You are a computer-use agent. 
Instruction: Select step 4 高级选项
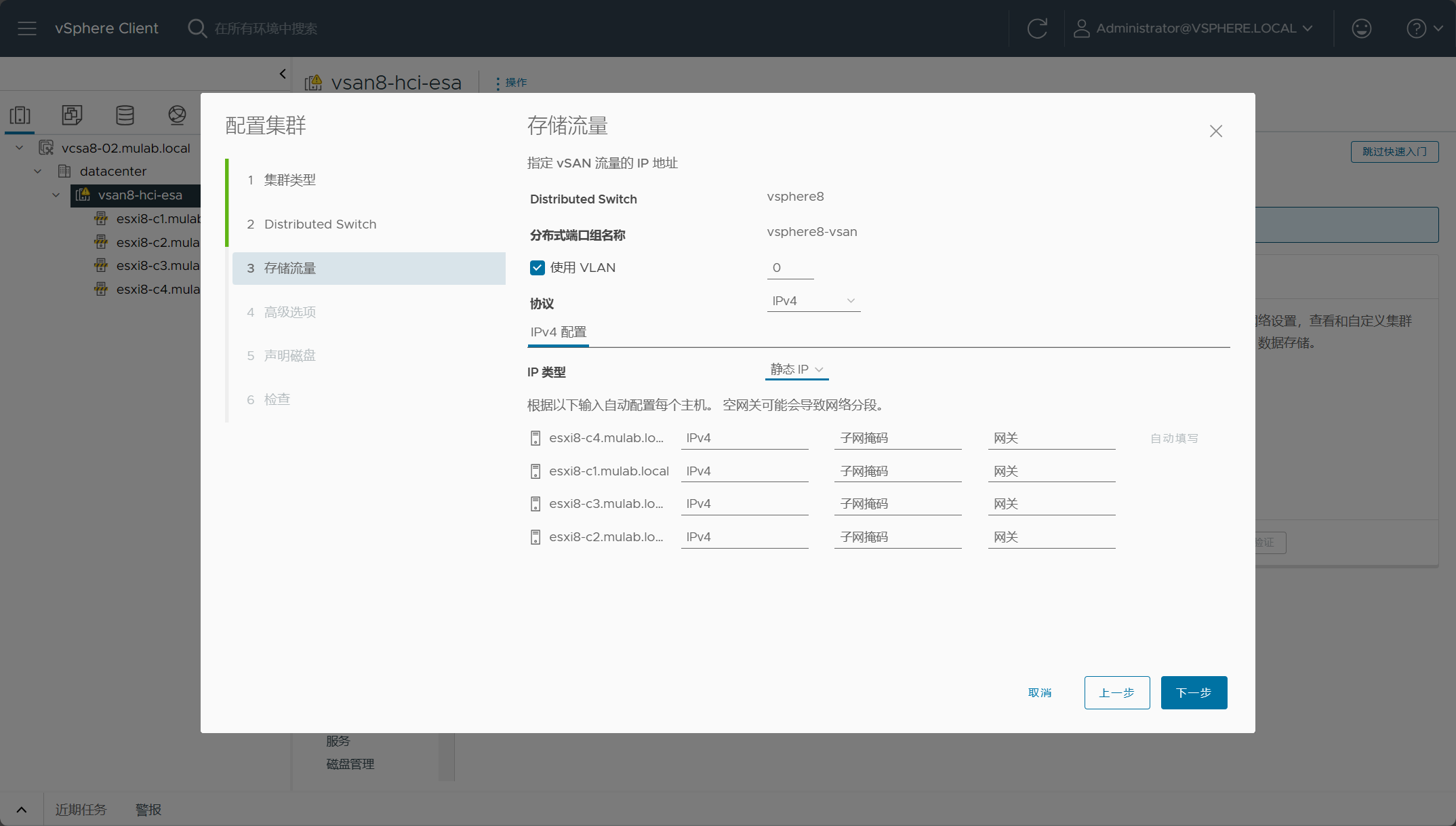[x=369, y=312]
